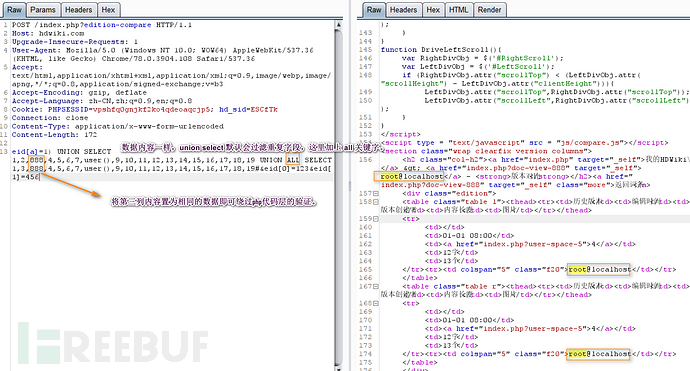Select the response Hex tab

point(433,10)
